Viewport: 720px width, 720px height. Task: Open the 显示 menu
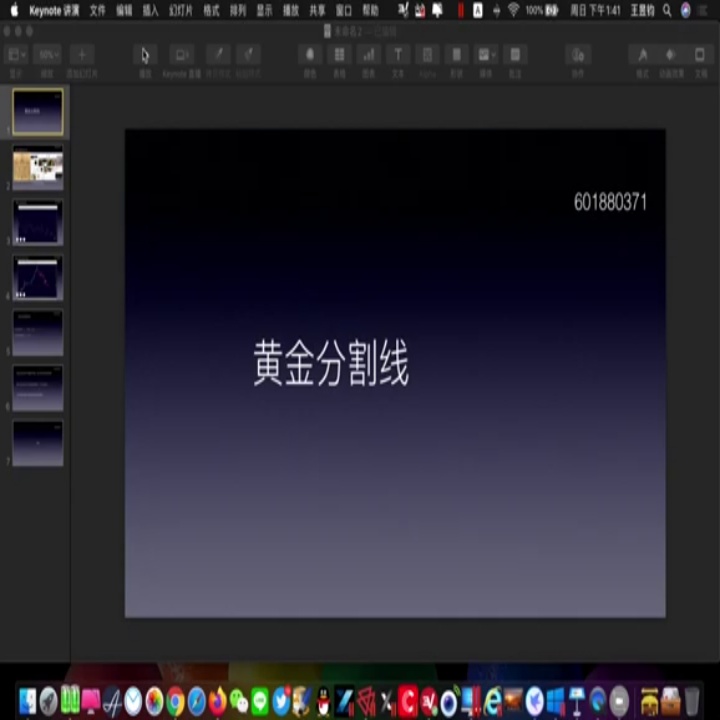[264, 10]
